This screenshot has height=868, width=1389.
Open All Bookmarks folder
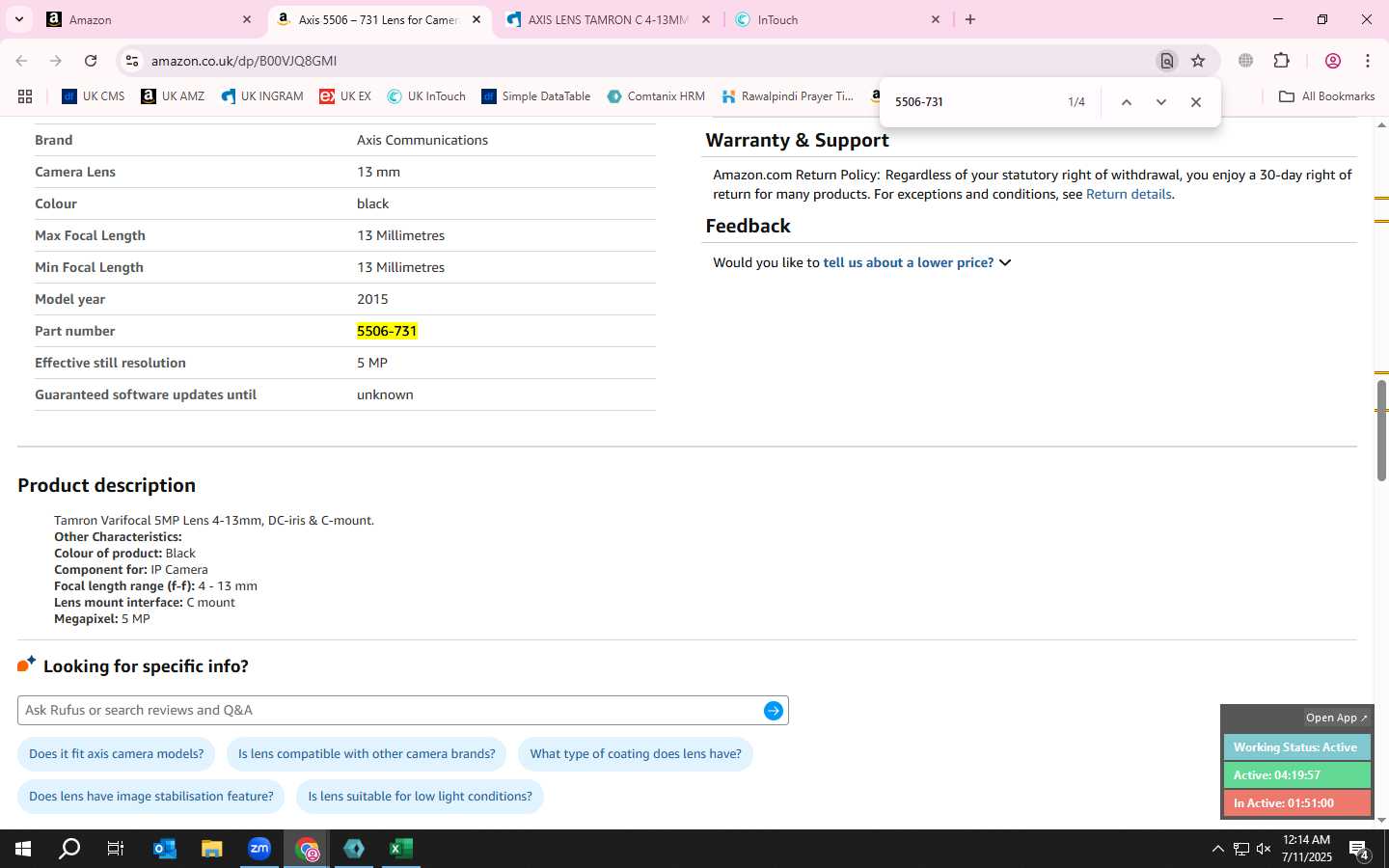(1326, 96)
